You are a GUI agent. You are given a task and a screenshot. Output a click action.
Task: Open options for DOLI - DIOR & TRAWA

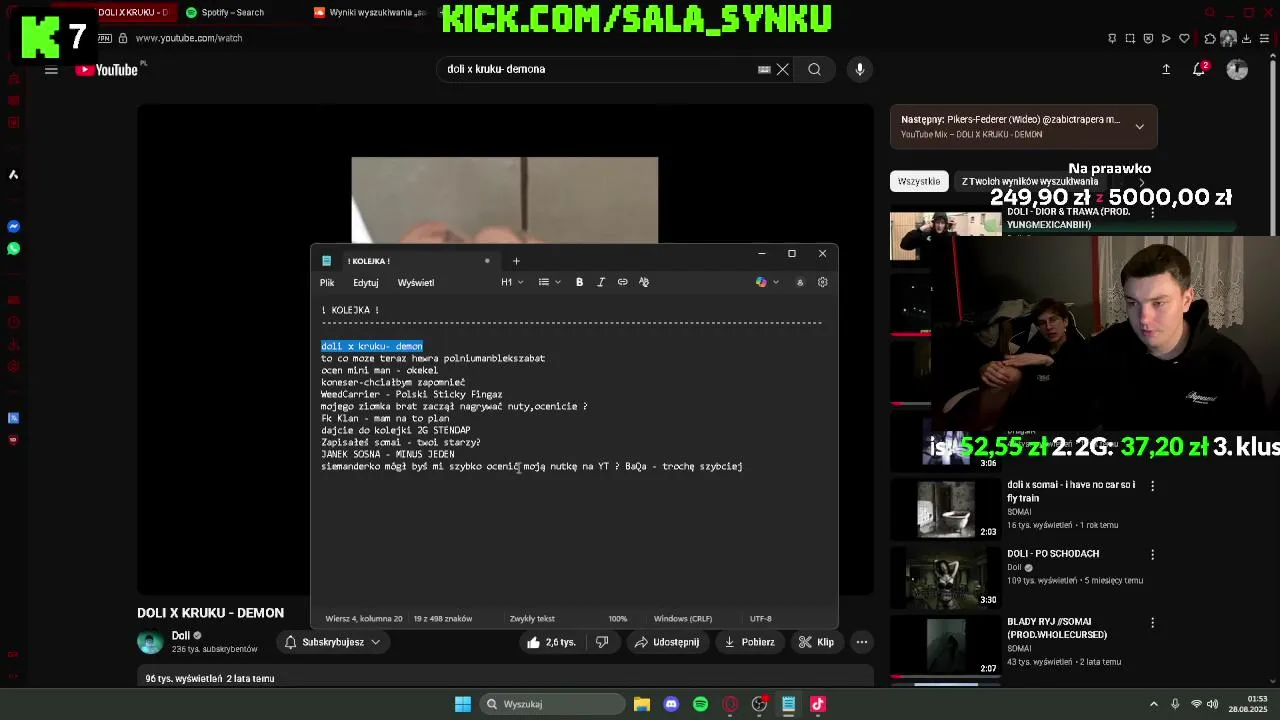1152,212
